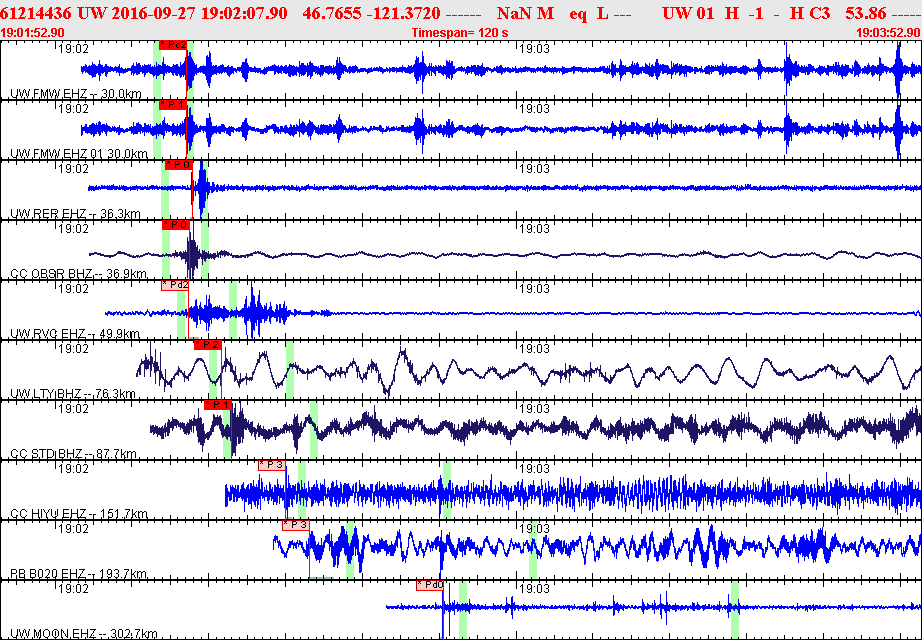The height and width of the screenshot is (640, 922).
Task: Select the CC OBSR BHZ 36.9km trace label
Action: click(78, 274)
